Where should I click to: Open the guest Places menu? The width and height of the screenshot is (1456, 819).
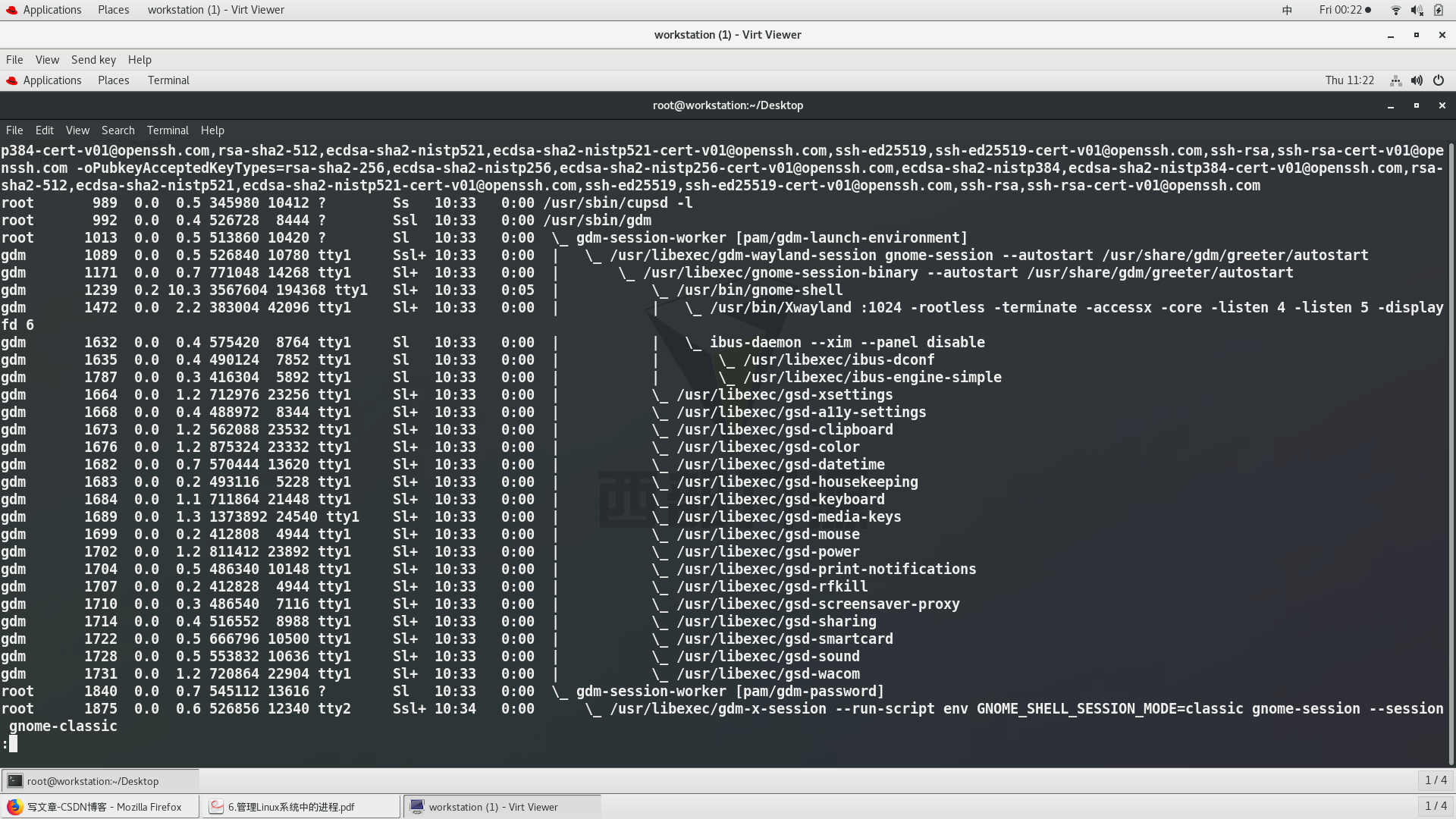pyautogui.click(x=113, y=80)
